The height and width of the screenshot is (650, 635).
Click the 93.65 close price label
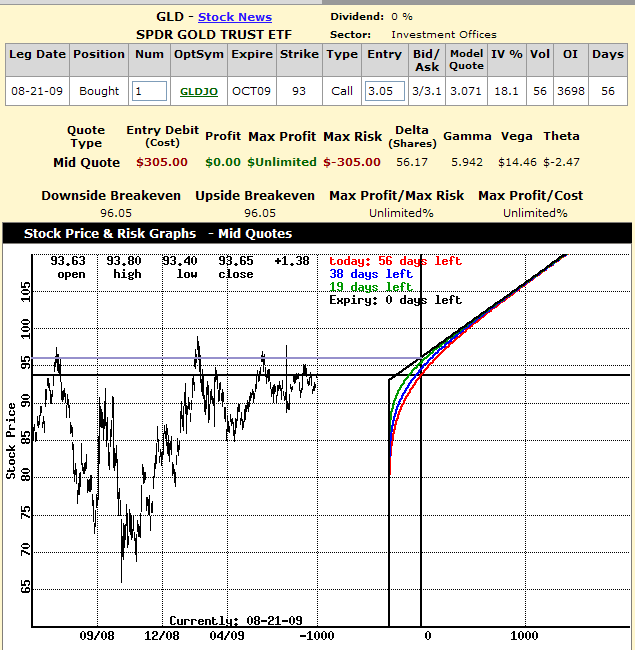[236, 261]
